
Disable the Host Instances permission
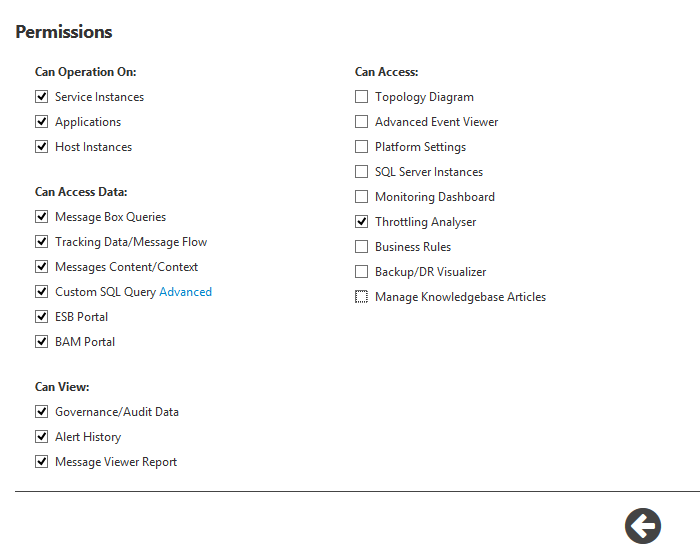point(42,147)
